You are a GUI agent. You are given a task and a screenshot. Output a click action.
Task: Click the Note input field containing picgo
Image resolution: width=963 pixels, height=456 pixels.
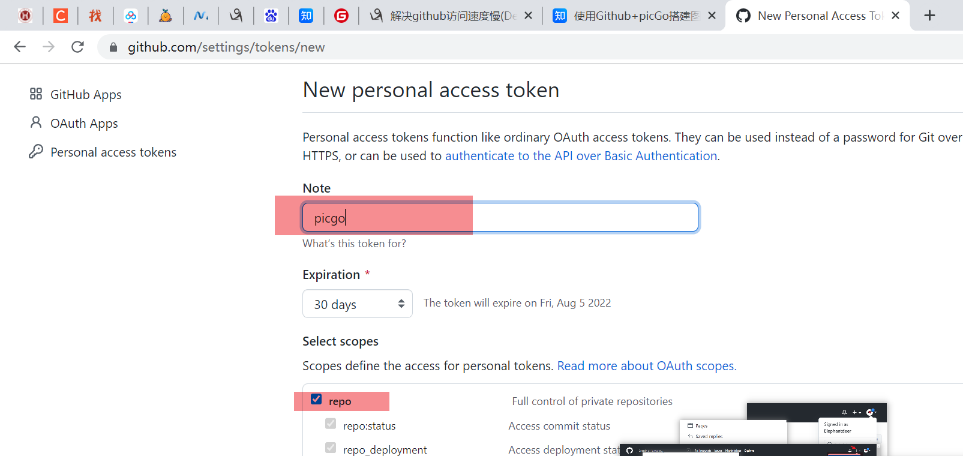500,218
